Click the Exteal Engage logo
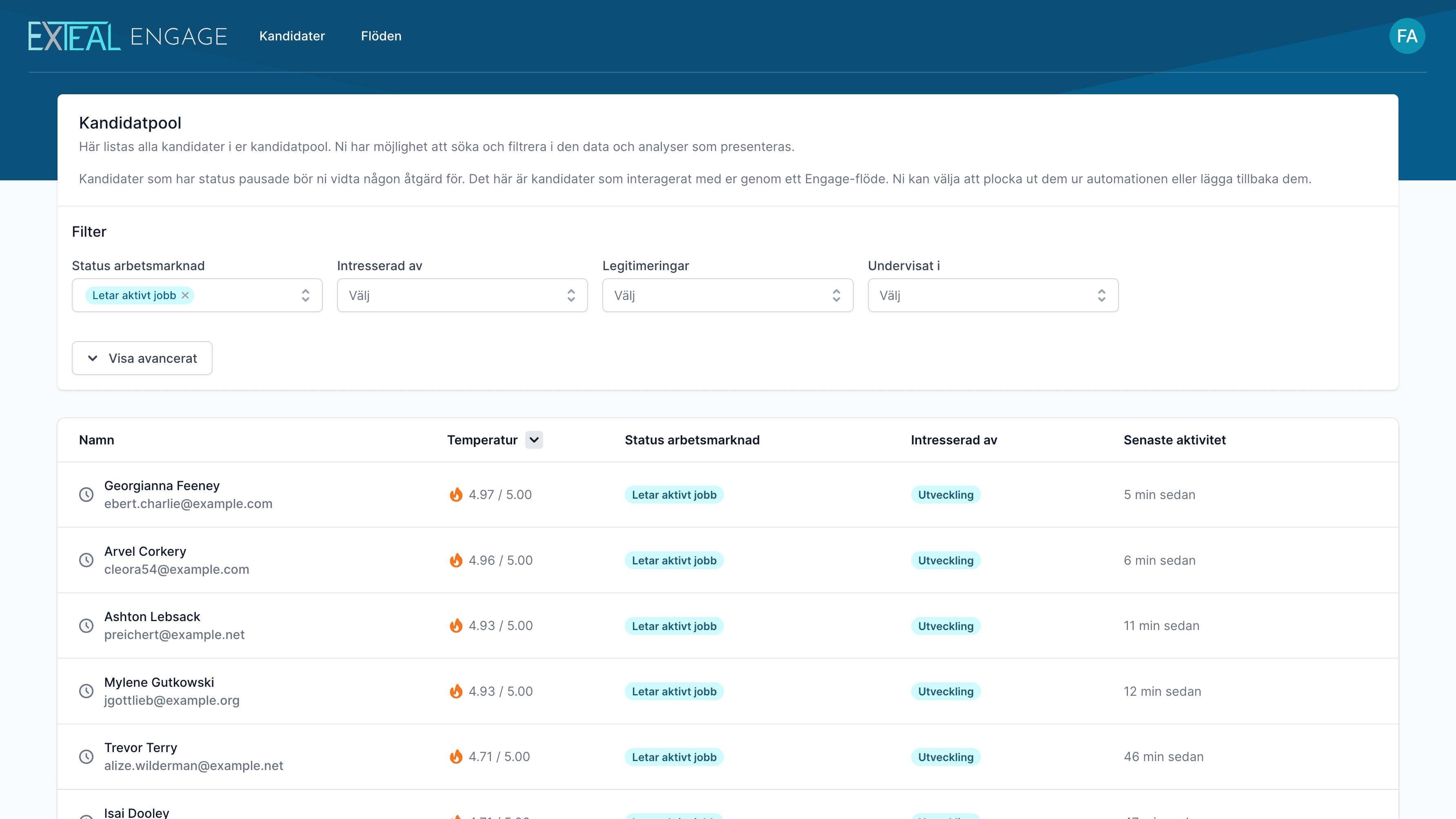 point(128,36)
